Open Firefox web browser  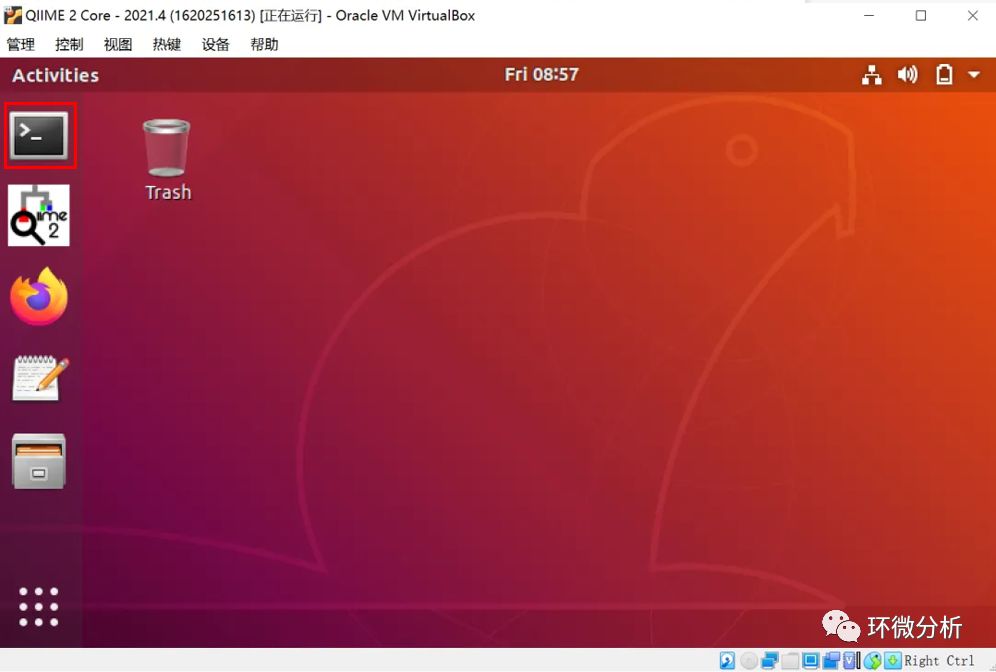coord(39,297)
